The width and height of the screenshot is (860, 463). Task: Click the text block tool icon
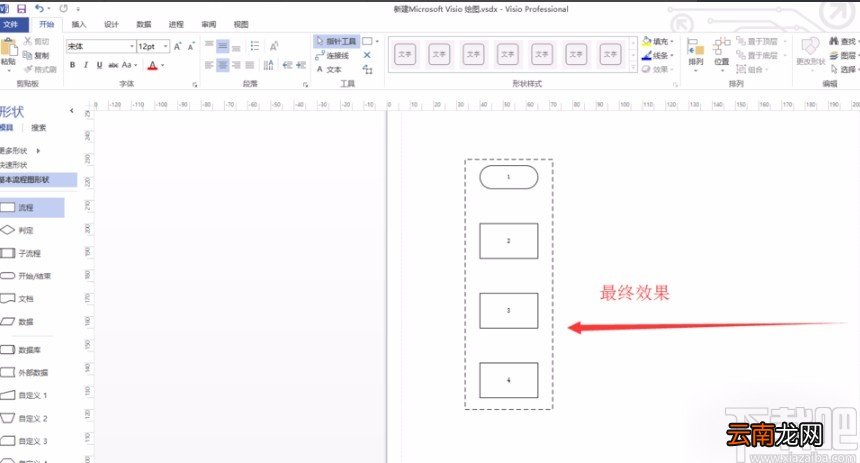[x=367, y=69]
